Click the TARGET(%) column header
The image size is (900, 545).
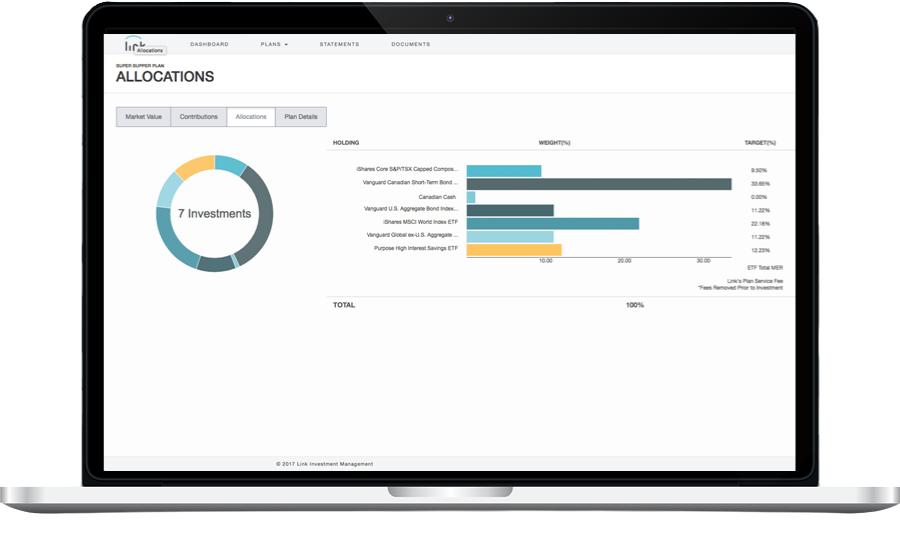pyautogui.click(x=760, y=142)
